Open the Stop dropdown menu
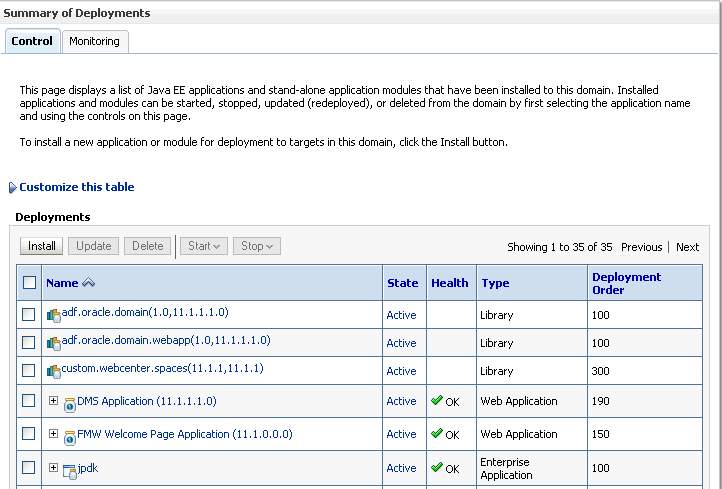This screenshot has width=722, height=489. (256, 246)
